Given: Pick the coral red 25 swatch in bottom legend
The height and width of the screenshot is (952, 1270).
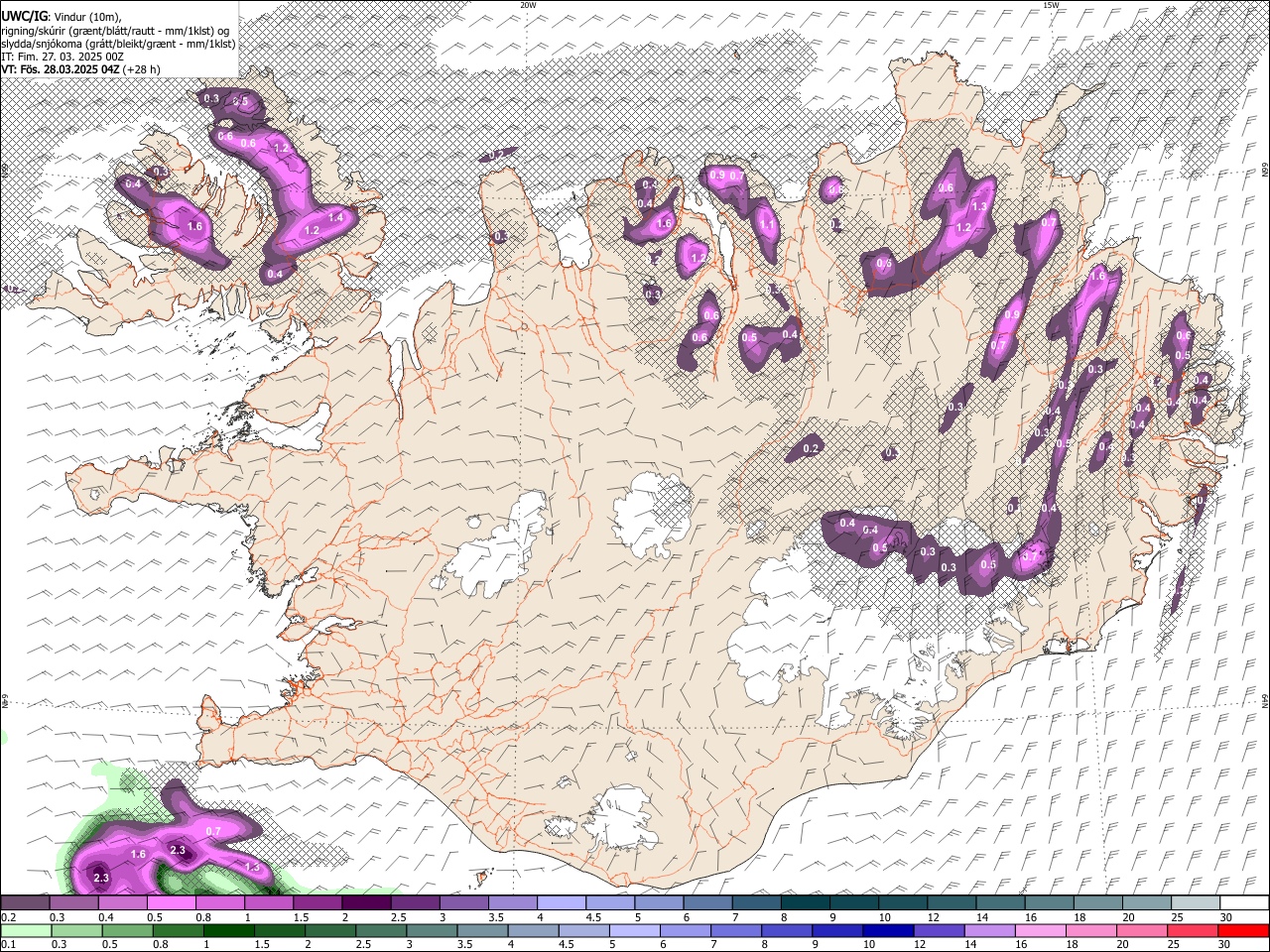Looking at the screenshot, I should 1194,930.
